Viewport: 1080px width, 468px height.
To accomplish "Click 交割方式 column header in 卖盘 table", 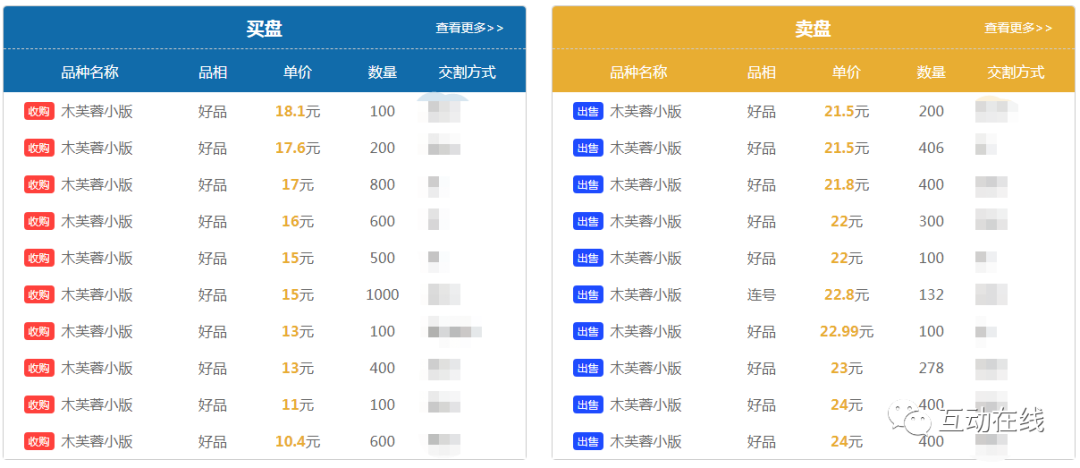I will point(1016,72).
